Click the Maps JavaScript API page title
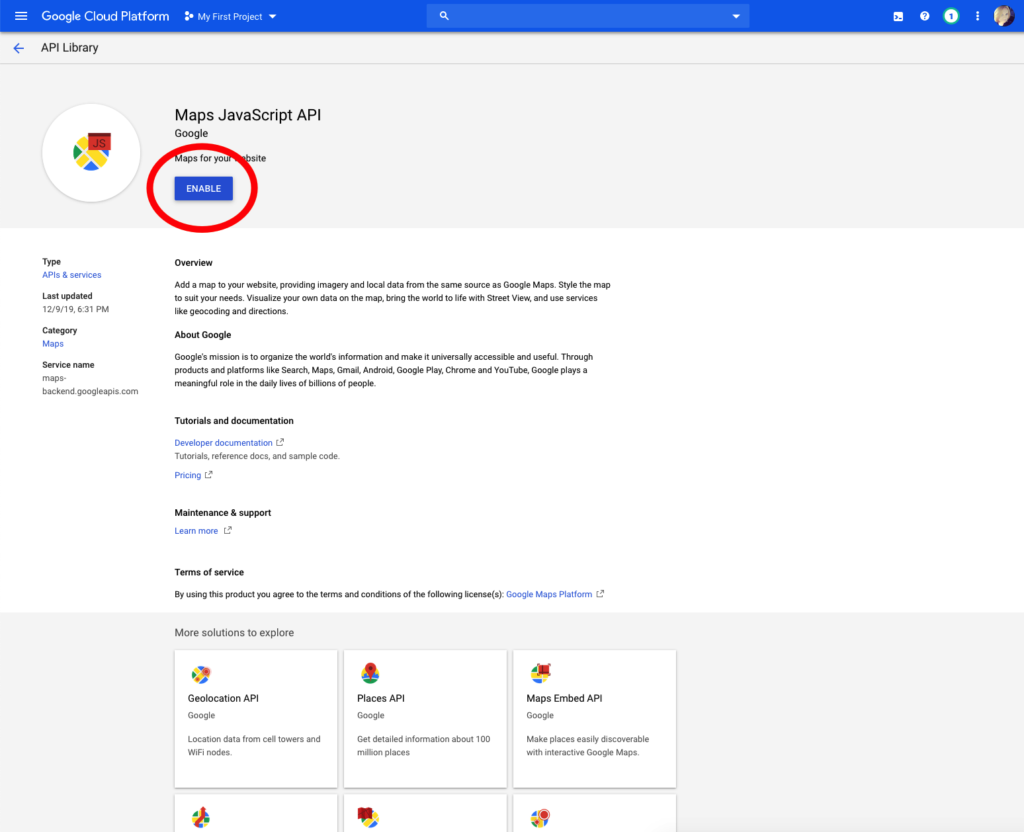This screenshot has width=1024, height=832. [248, 115]
